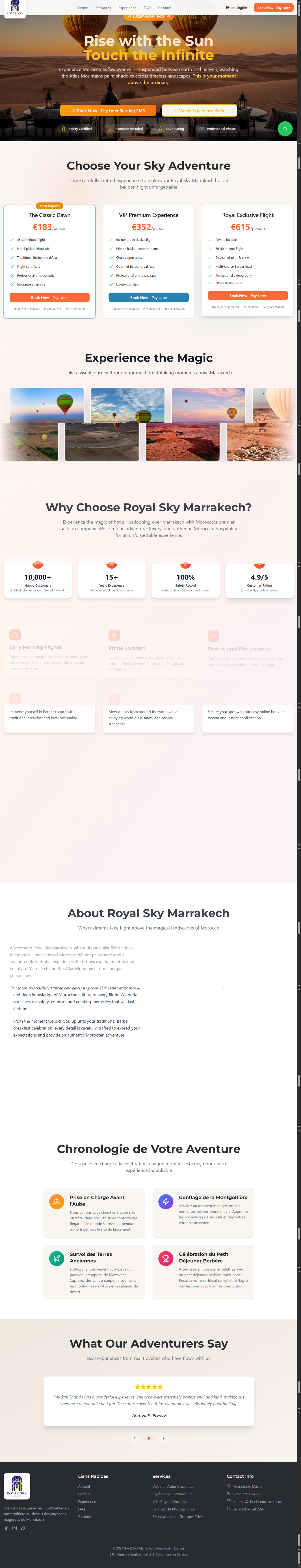The width and height of the screenshot is (301, 1568).
Task: Click Book Now - Pay Later Starting €183
Action: point(108,111)
